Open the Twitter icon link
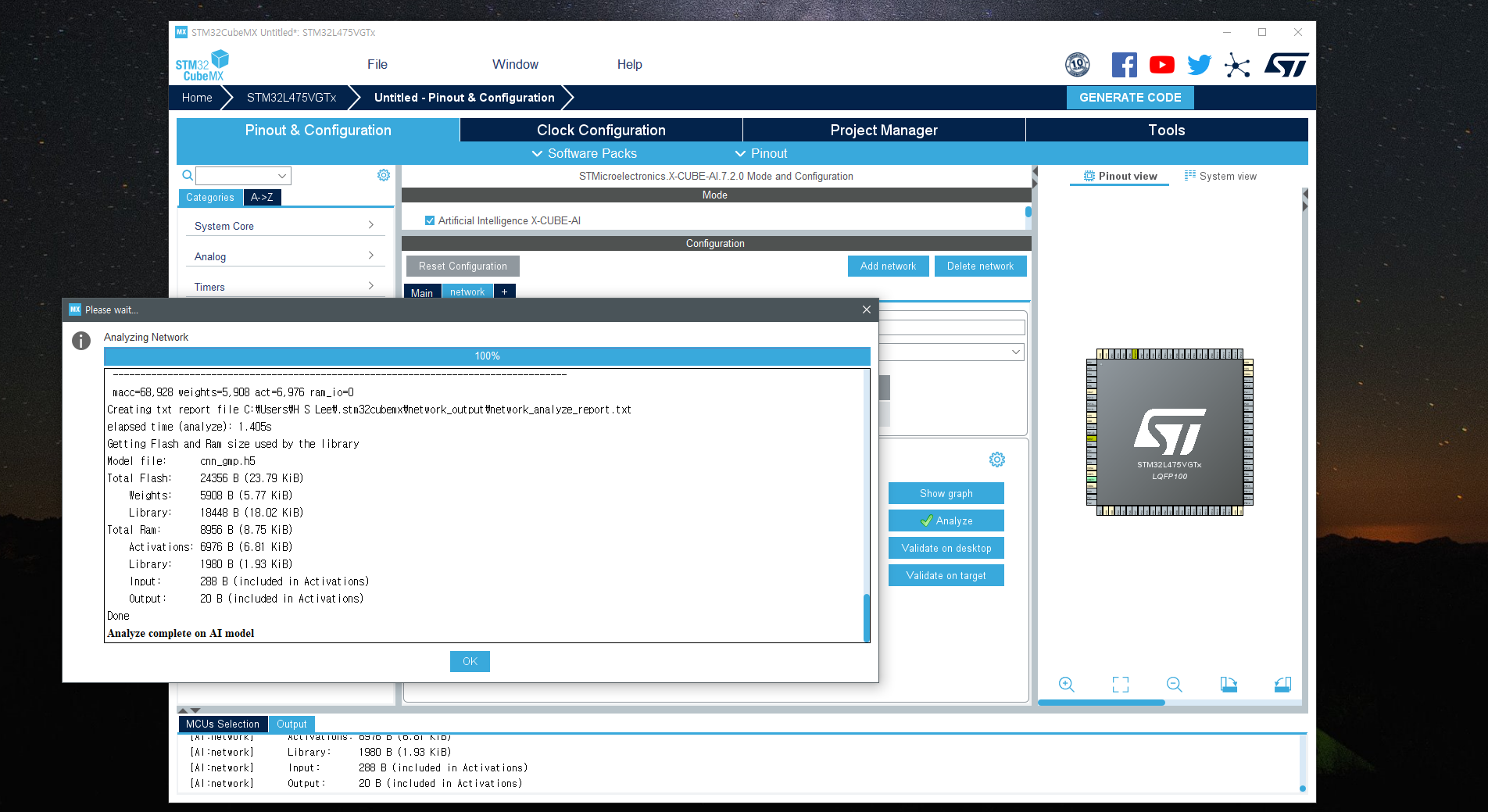Screen dimensions: 1488x812 pyautogui.click(x=1200, y=65)
